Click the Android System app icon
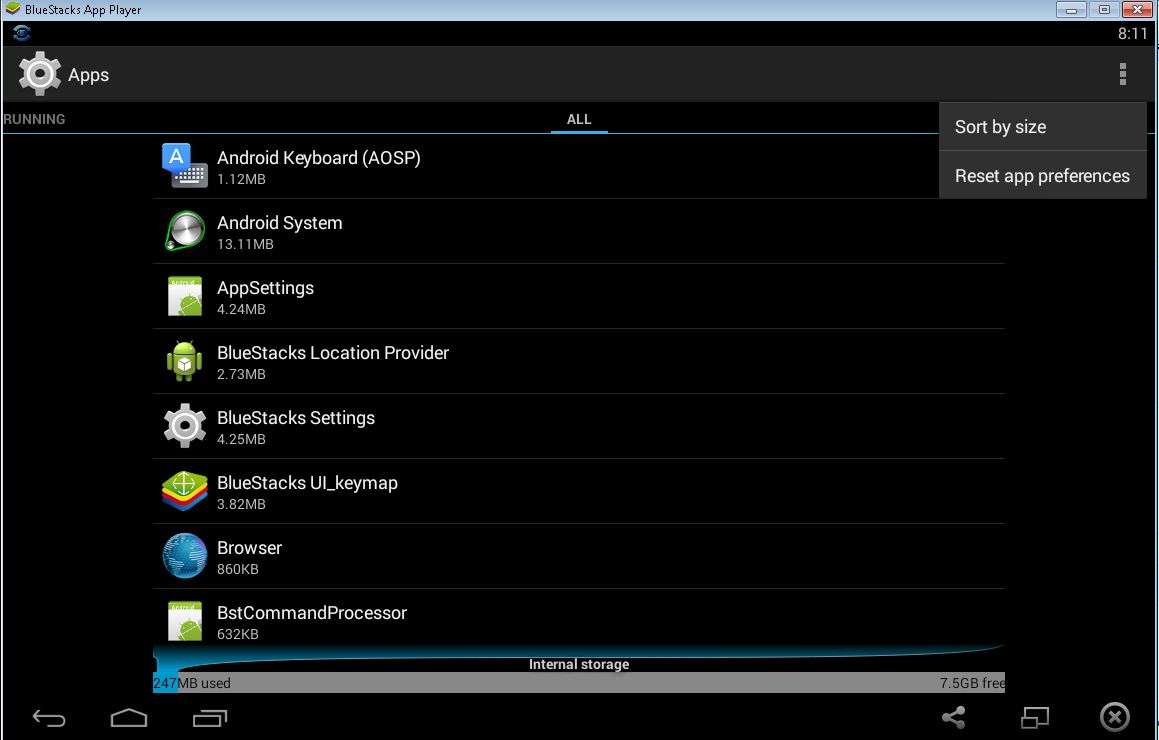The width and height of the screenshot is (1159, 740). coord(184,231)
